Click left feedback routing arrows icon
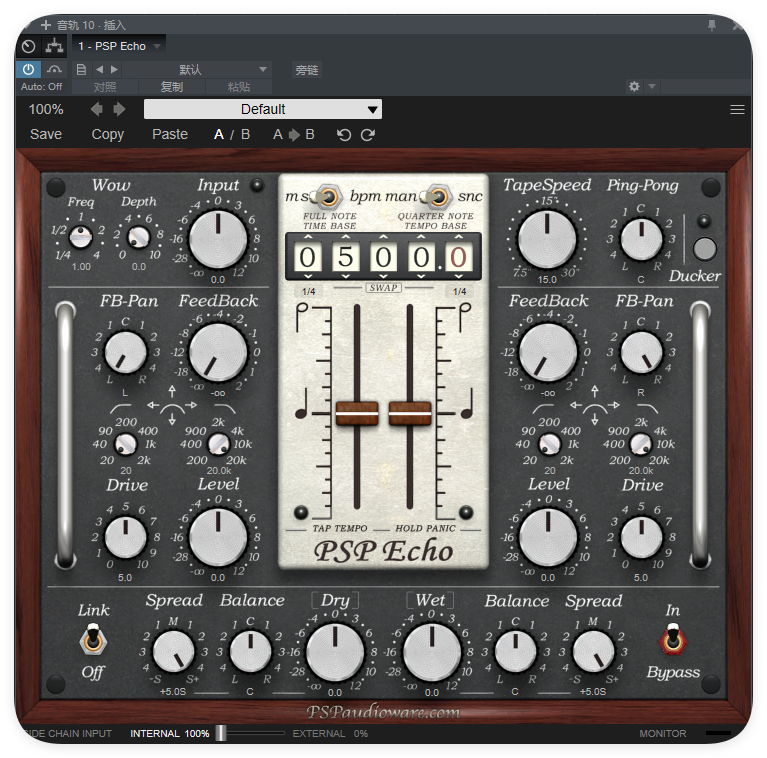Viewport: 767px width, 758px height. tap(172, 405)
